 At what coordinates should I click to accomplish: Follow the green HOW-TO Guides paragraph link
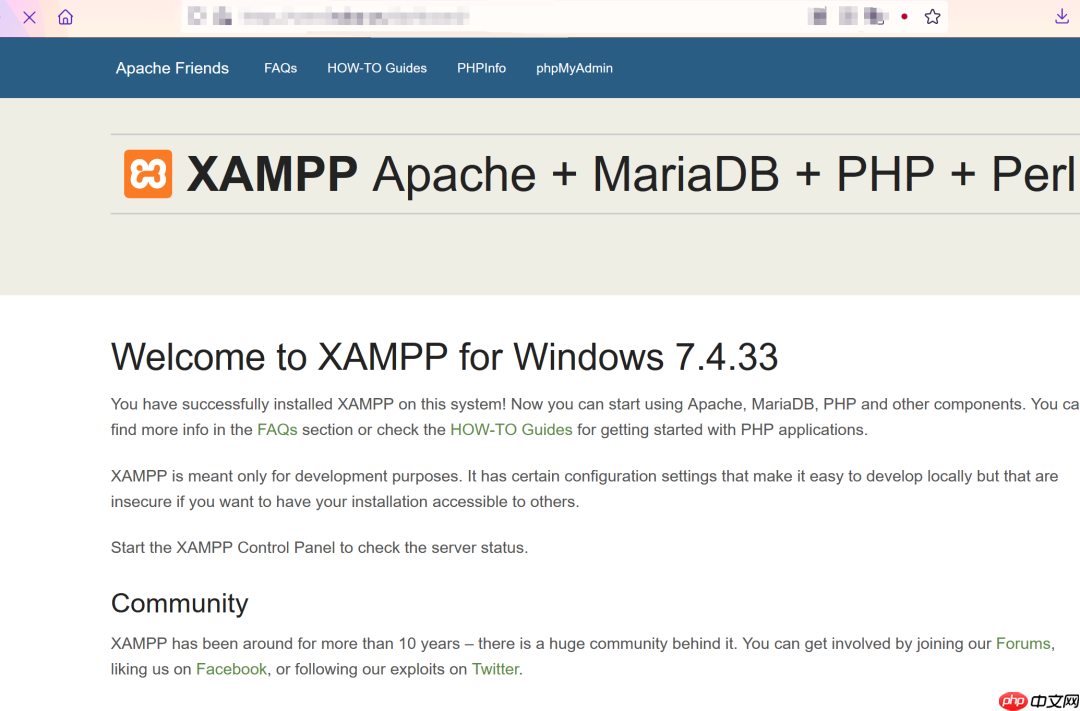coord(511,430)
